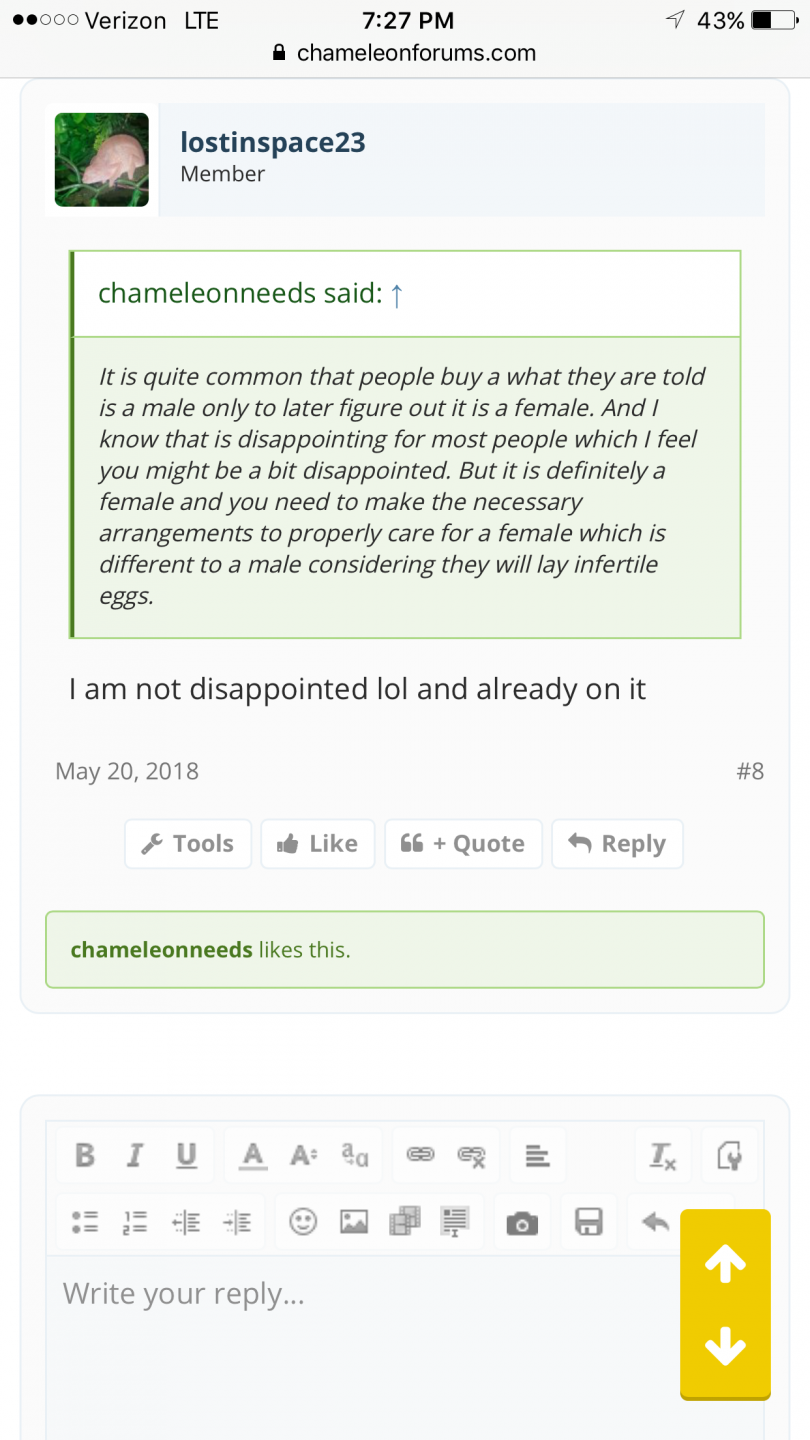
Task: Insert an unordered bullet list
Action: pos(85,1221)
